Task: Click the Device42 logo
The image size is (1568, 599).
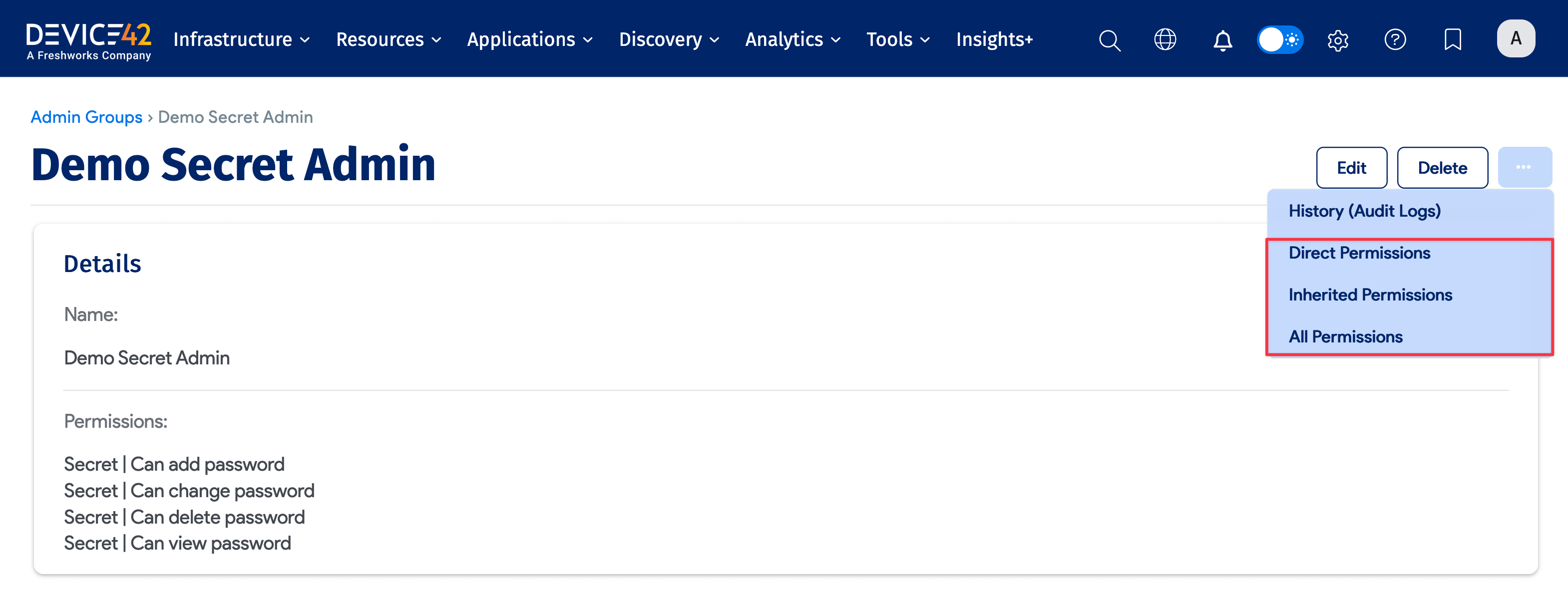Action: pyautogui.click(x=89, y=41)
